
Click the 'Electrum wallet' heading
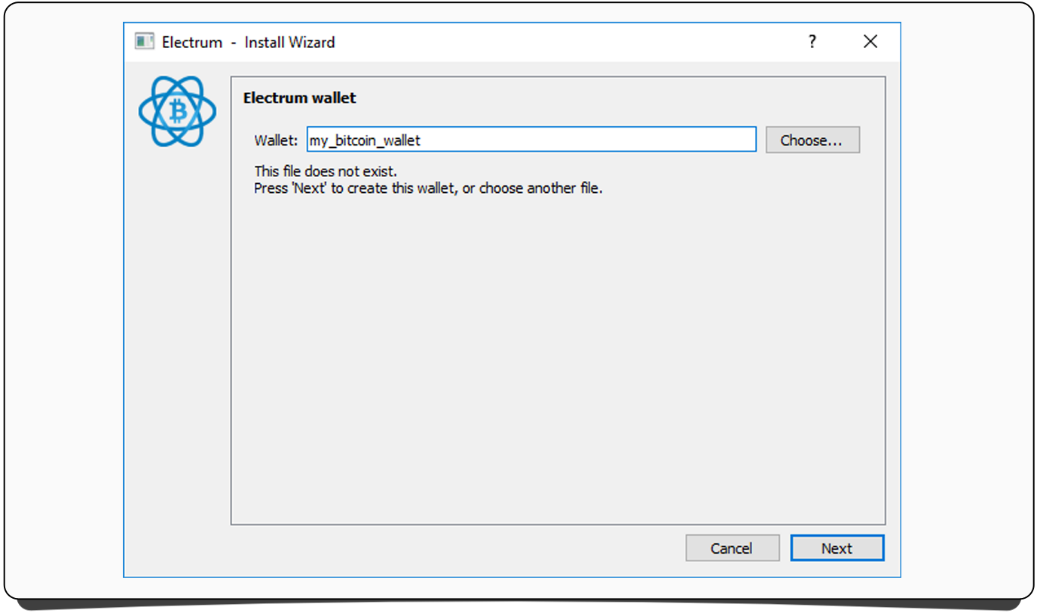[x=300, y=98]
